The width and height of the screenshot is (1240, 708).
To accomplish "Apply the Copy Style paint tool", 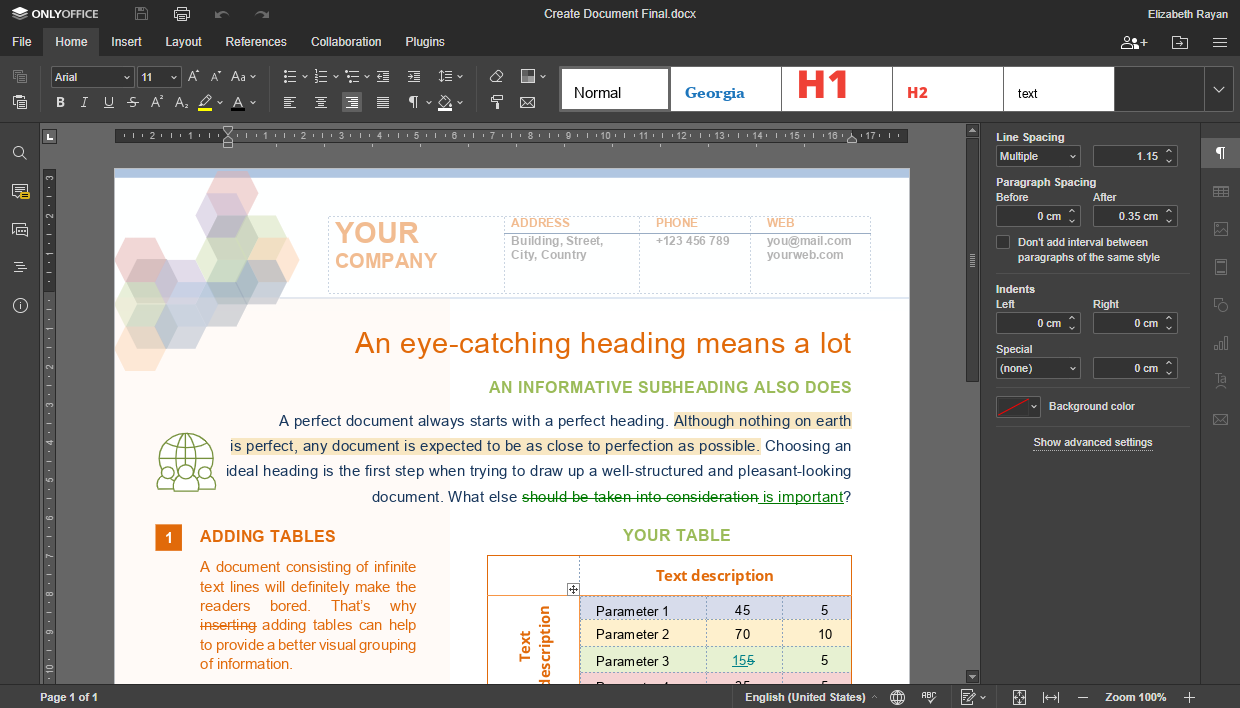I will (x=495, y=102).
